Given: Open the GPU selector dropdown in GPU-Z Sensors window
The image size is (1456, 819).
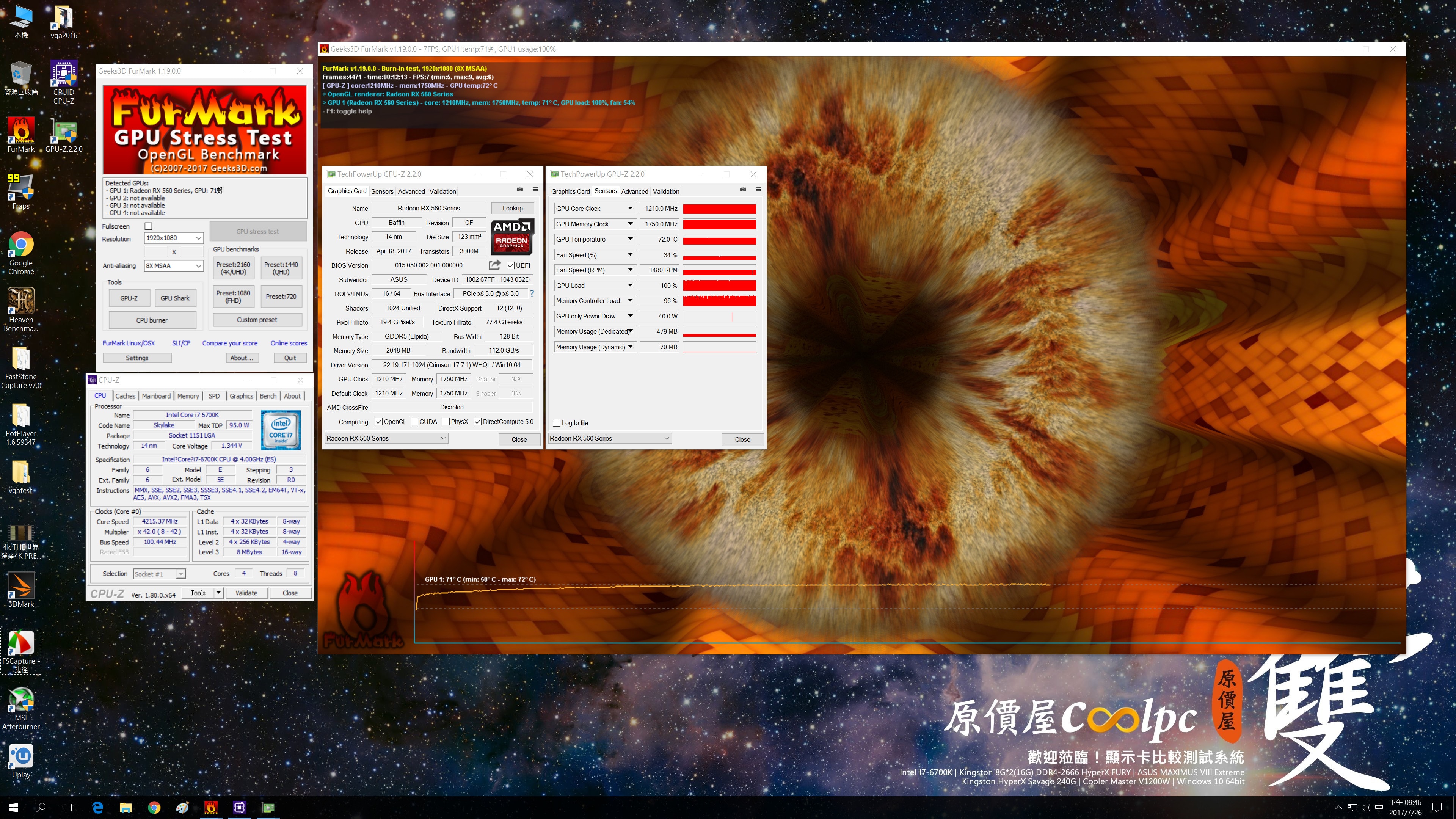Looking at the screenshot, I should (609, 439).
